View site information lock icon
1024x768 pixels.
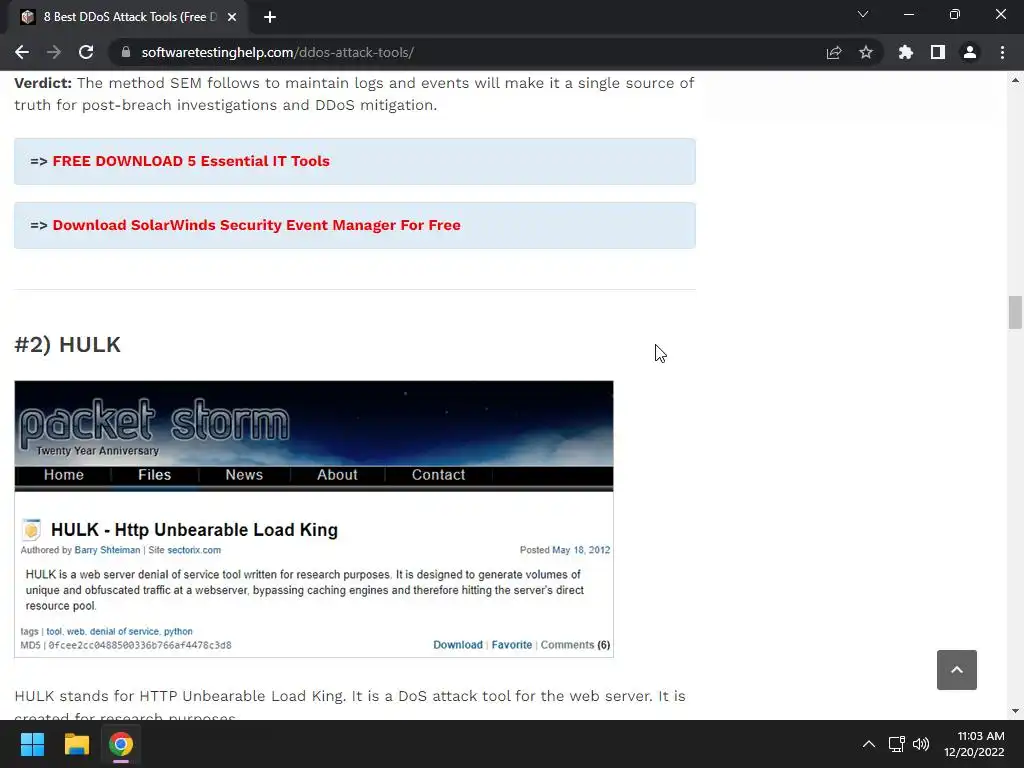126,52
